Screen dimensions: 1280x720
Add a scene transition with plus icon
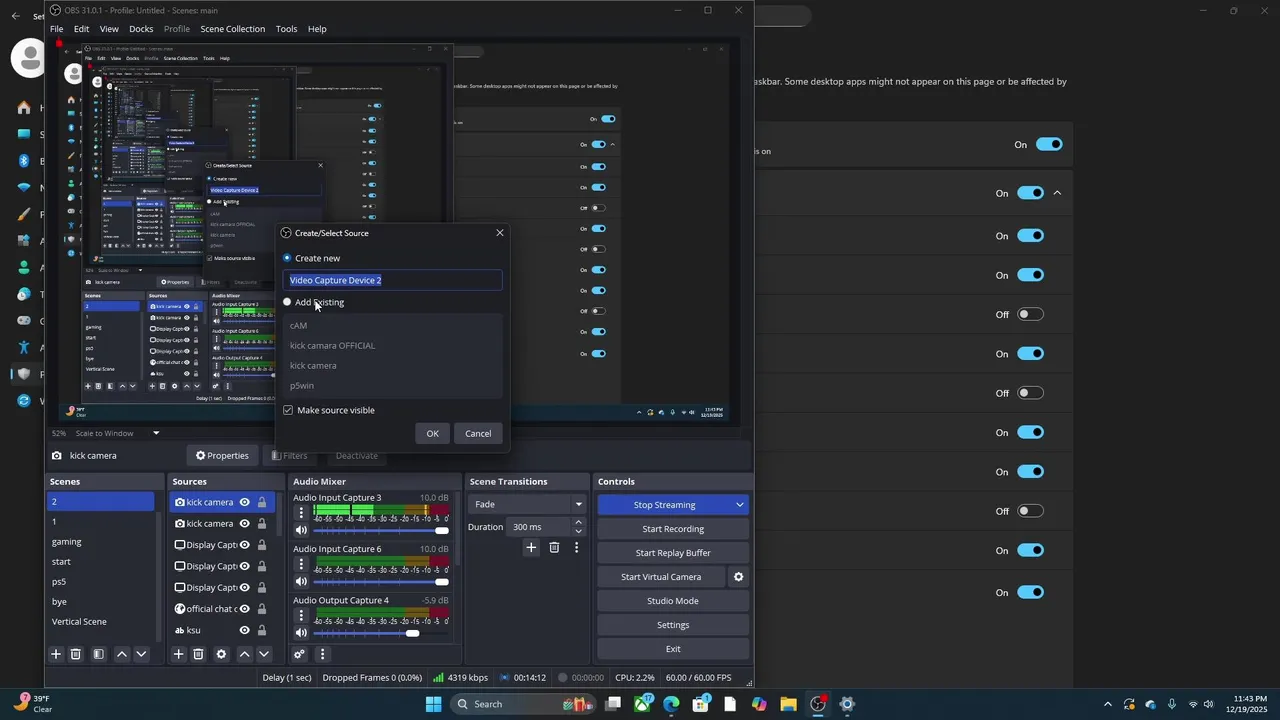pos(531,548)
